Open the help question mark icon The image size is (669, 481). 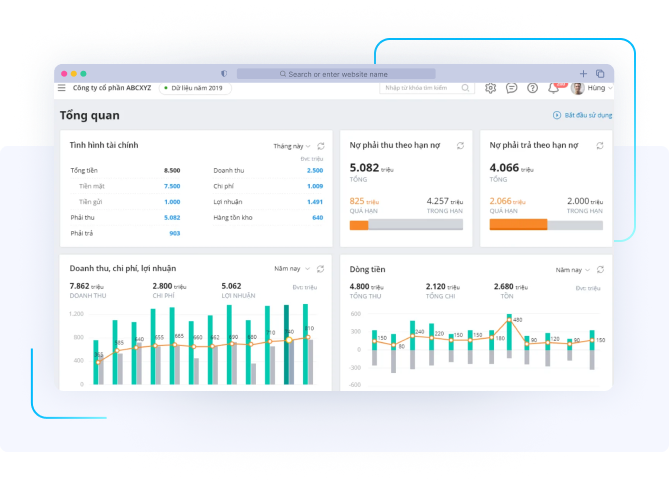pyautogui.click(x=532, y=88)
